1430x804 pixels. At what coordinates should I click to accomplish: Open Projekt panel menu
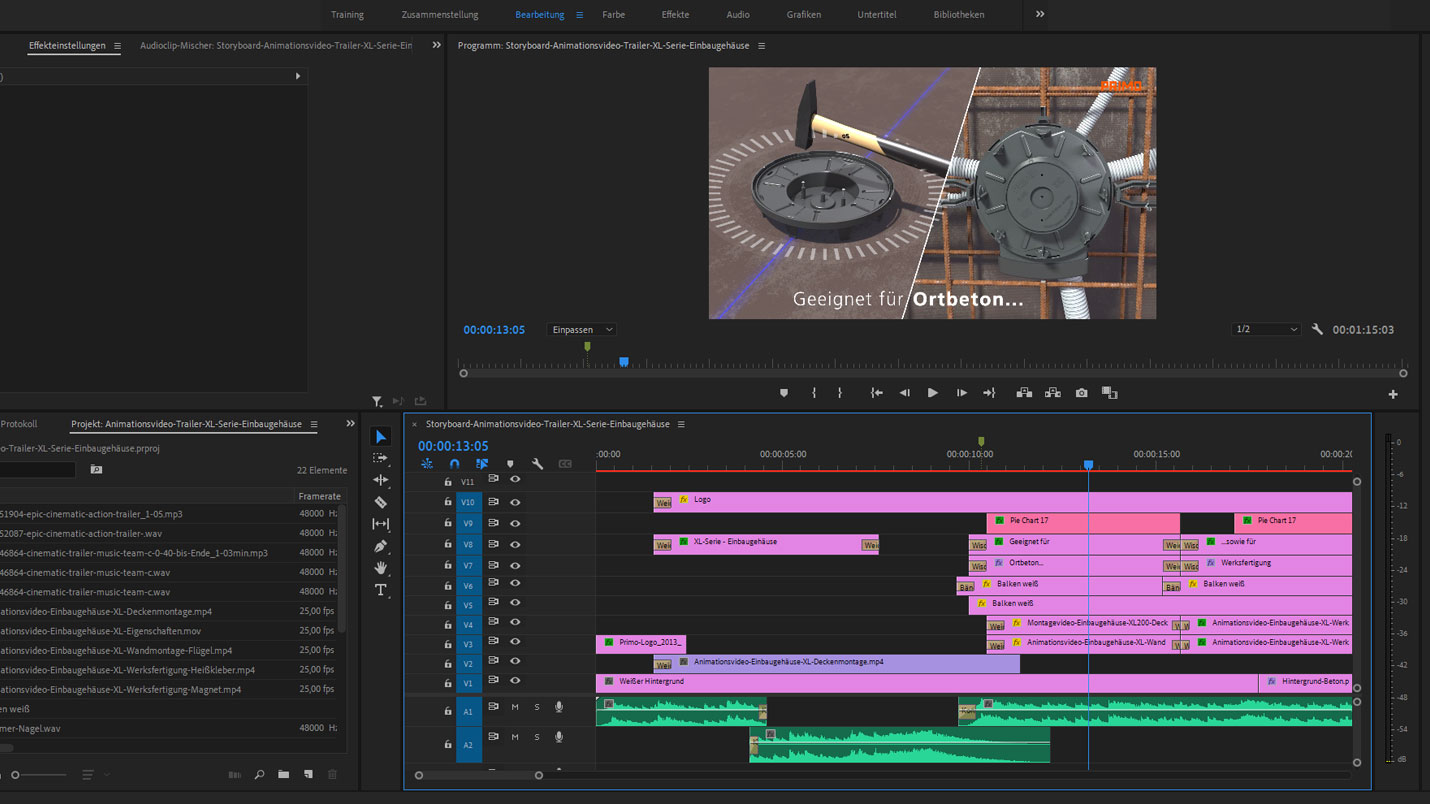314,424
